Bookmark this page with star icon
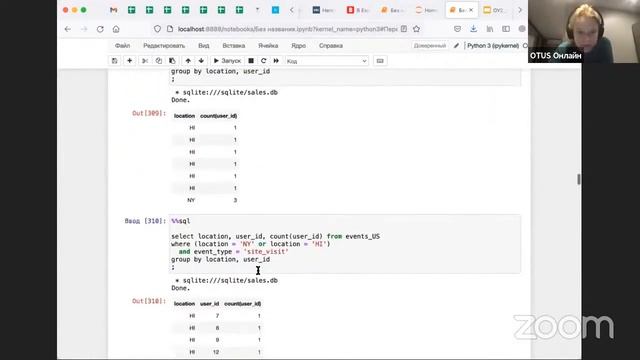 pyautogui.click(x=416, y=29)
